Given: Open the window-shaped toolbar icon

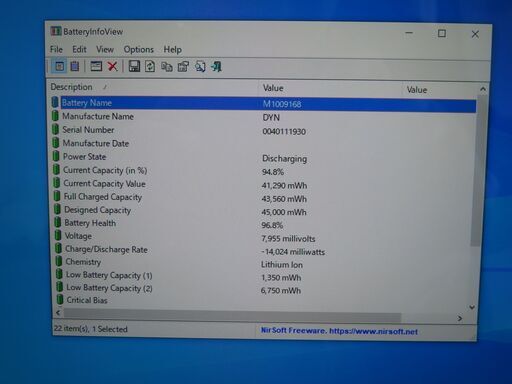Looking at the screenshot, I should 96,66.
